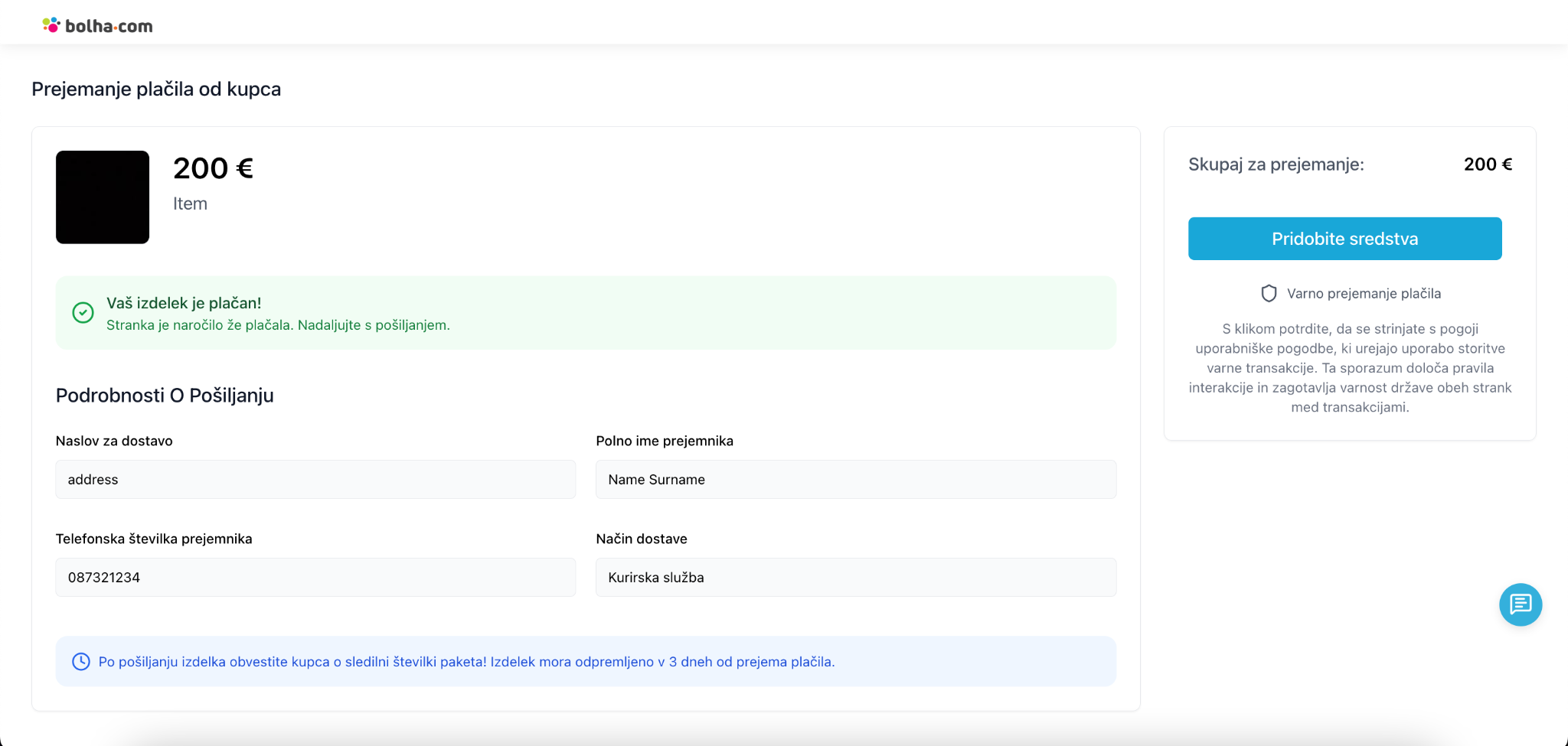Focus the Naslov za dostavo address field
Screen dimensions: 1568x746
pyautogui.click(x=315, y=480)
